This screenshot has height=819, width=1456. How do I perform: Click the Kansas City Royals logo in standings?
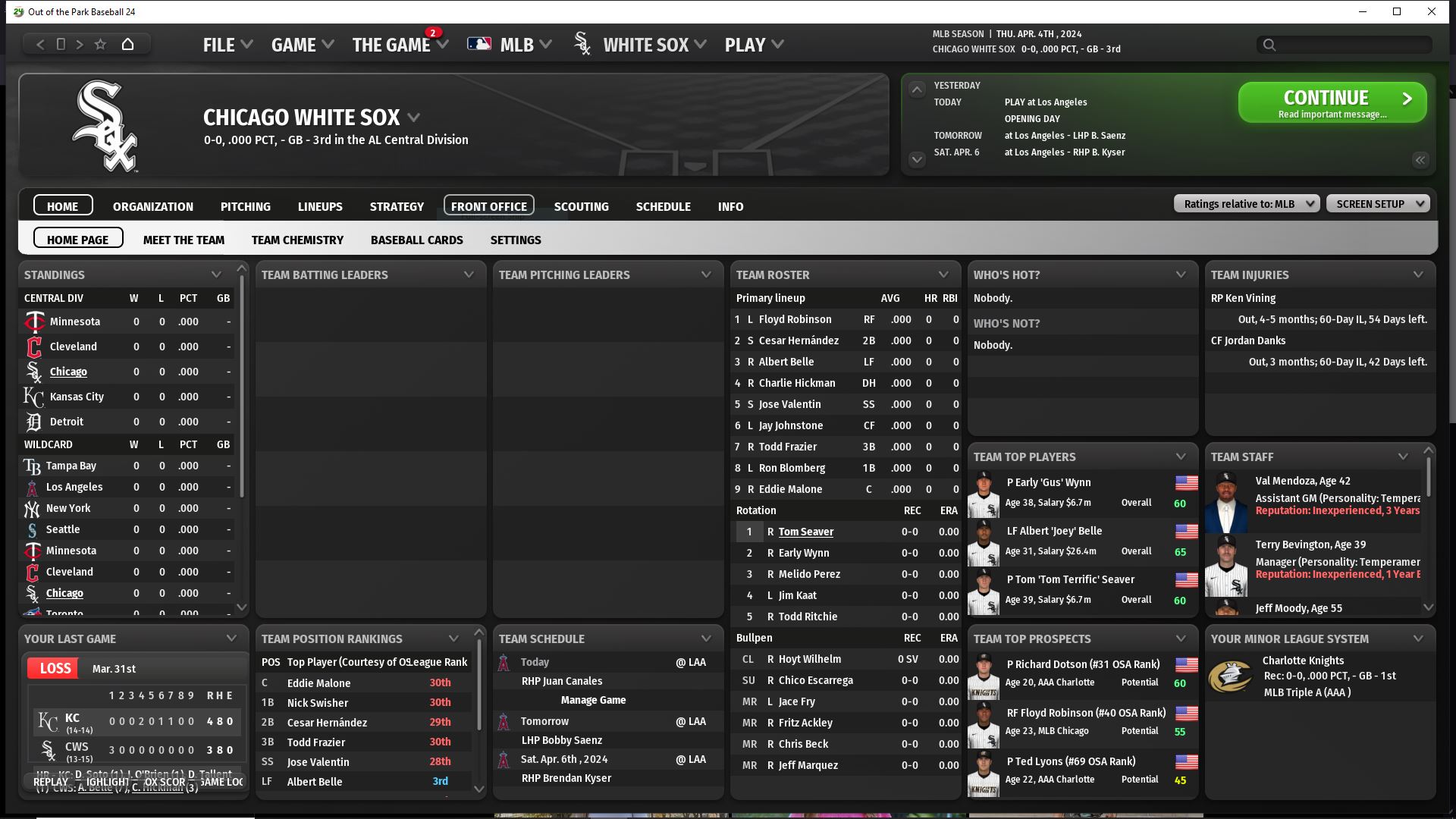point(33,397)
